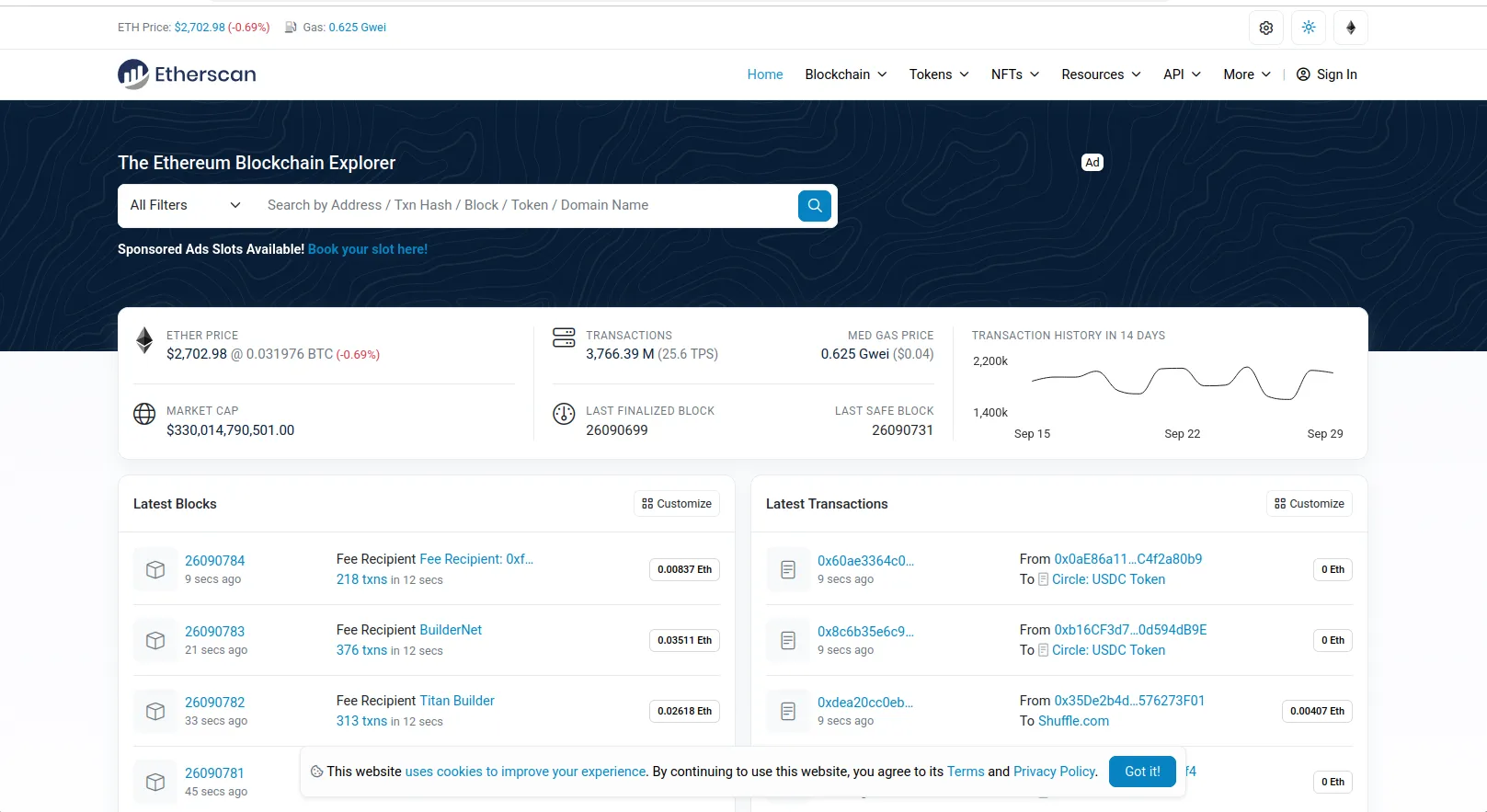Viewport: 1487px width, 812px height.
Task: Open gas price 0.625 Gwei link
Action: [x=358, y=28]
